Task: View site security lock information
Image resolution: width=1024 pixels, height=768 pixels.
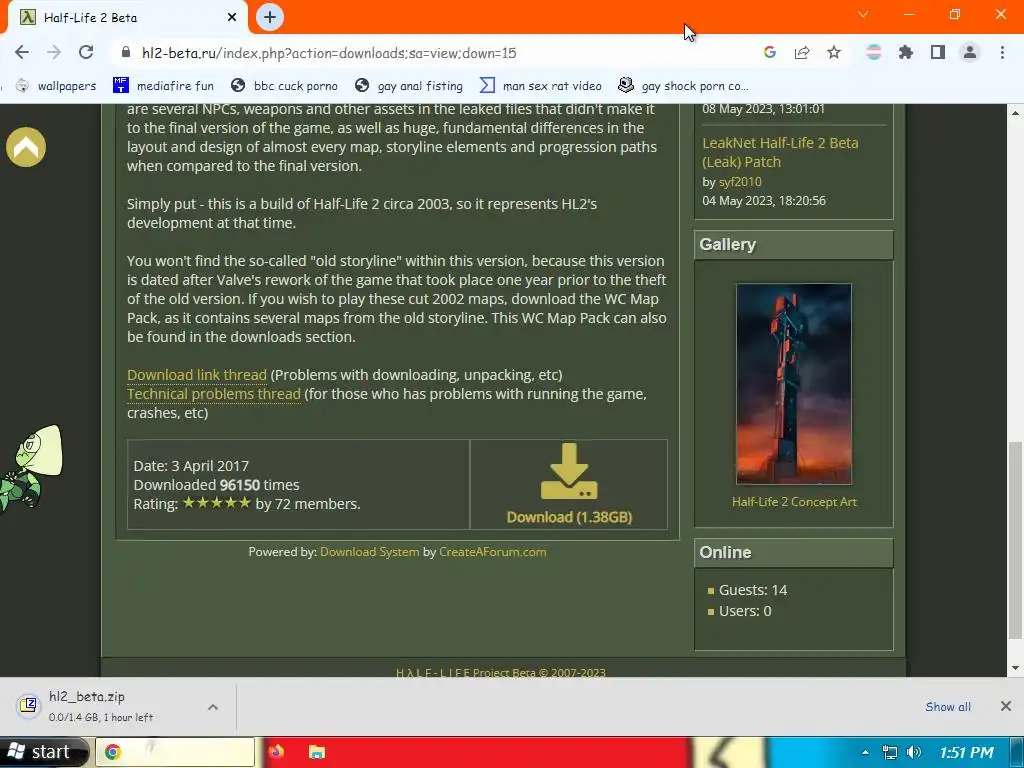Action: point(126,52)
